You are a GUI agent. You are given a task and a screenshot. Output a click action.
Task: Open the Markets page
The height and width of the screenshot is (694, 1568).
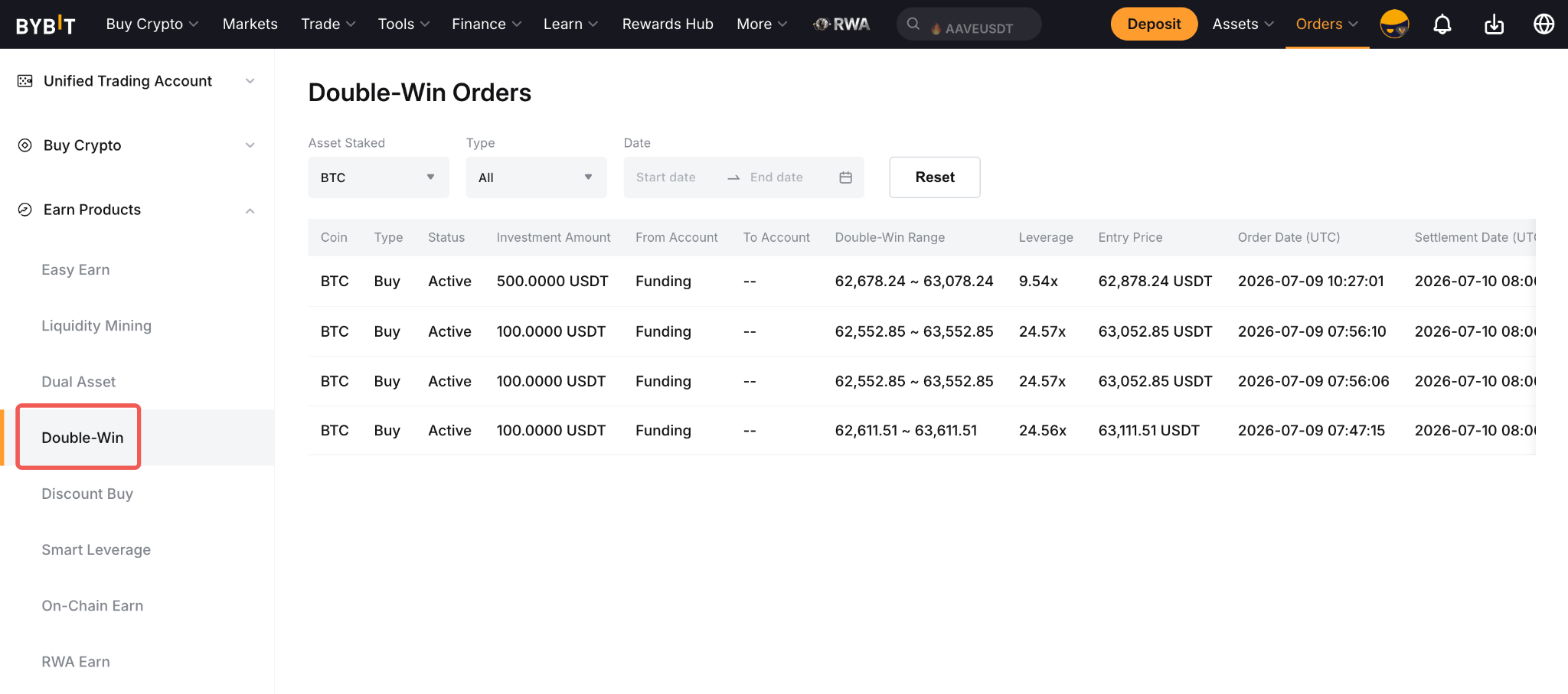point(250,24)
